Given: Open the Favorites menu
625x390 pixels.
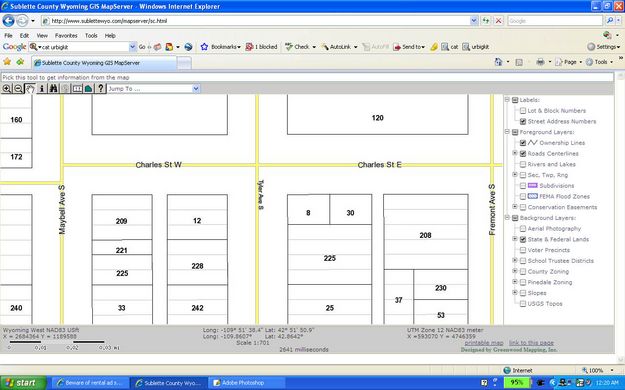Looking at the screenshot, I should [66, 35].
